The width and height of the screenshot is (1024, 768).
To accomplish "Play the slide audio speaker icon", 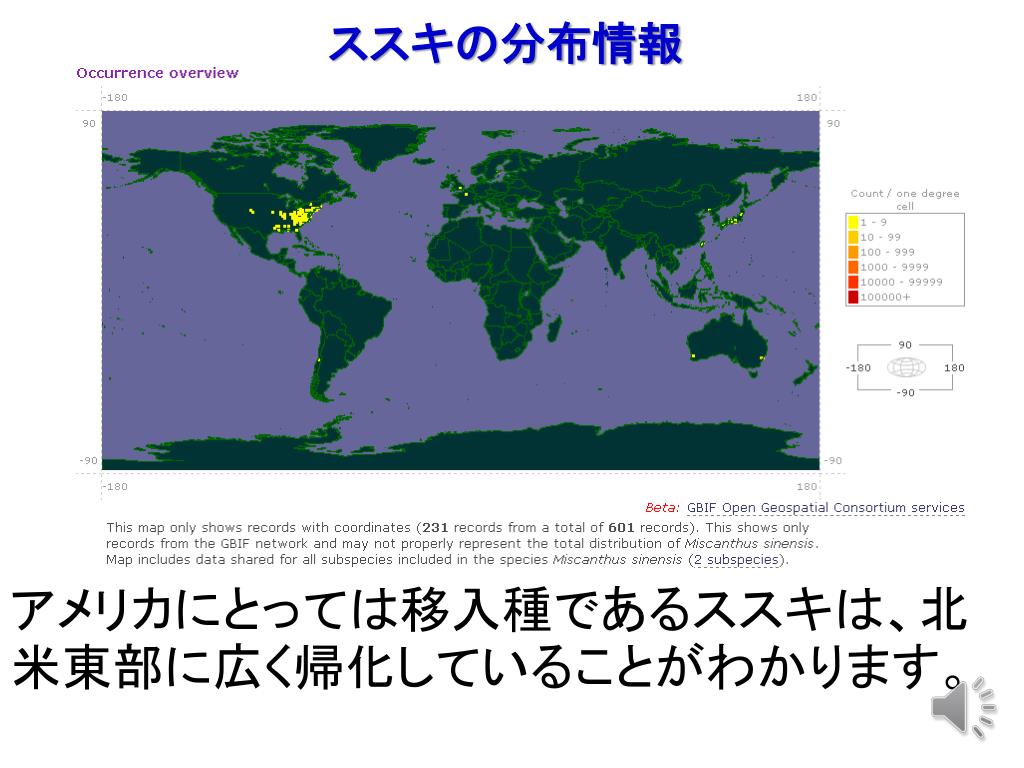I will point(963,709).
